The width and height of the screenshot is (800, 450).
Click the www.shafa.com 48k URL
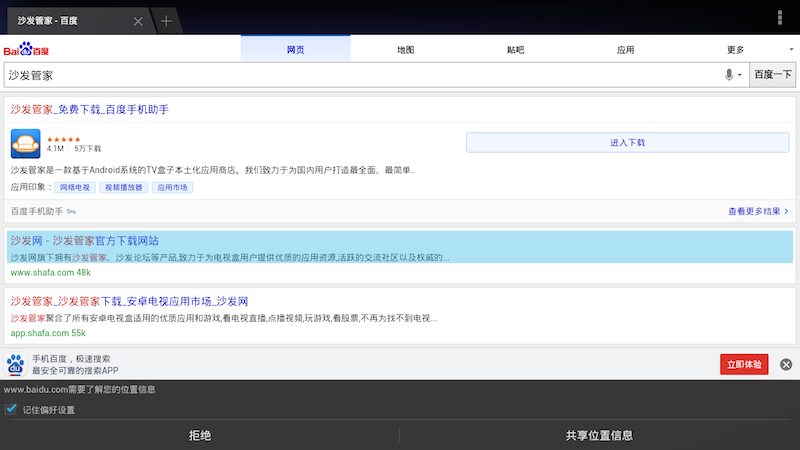tap(51, 272)
